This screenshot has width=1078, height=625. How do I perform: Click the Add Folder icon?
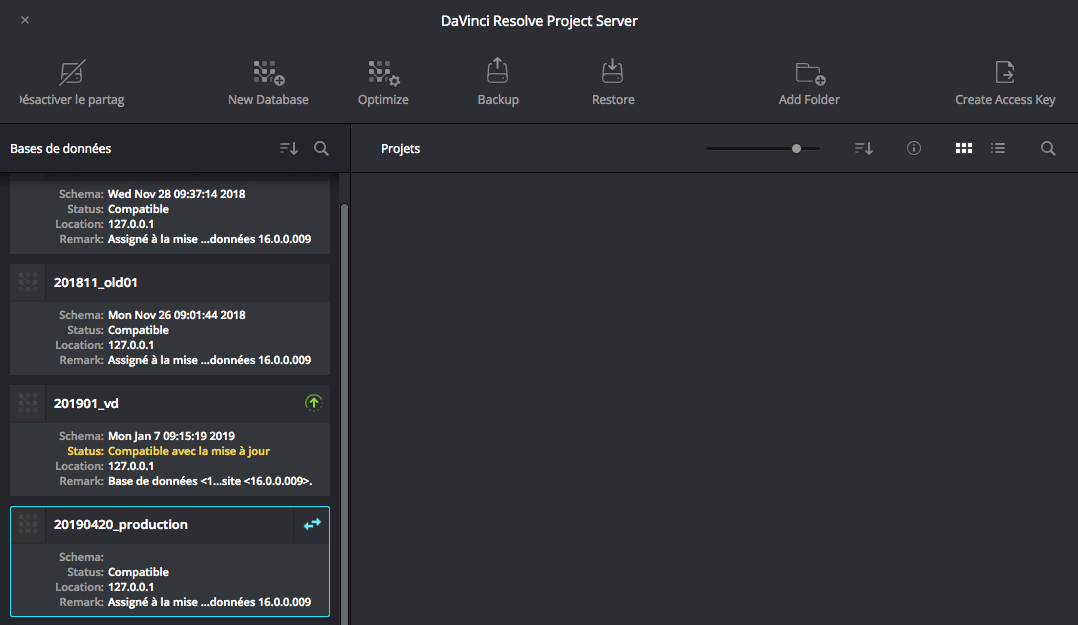(x=809, y=74)
